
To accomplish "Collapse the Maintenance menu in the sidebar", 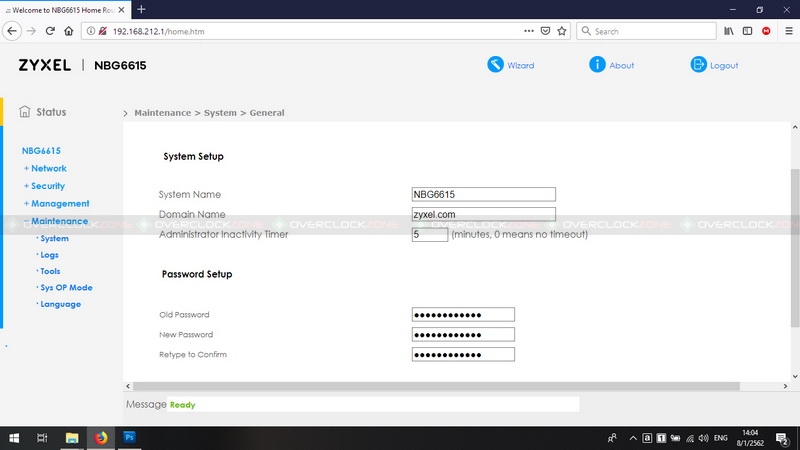I will [56, 221].
